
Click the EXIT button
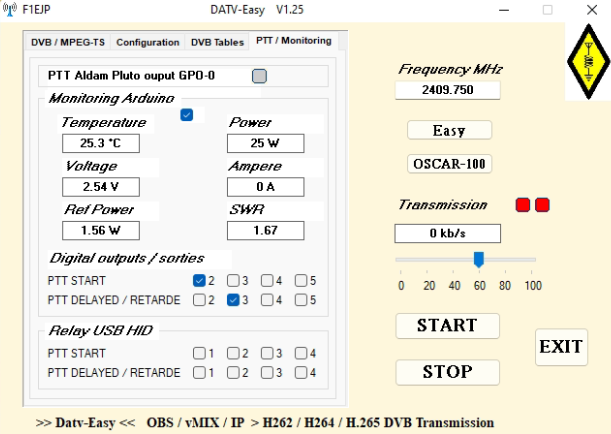tap(561, 347)
